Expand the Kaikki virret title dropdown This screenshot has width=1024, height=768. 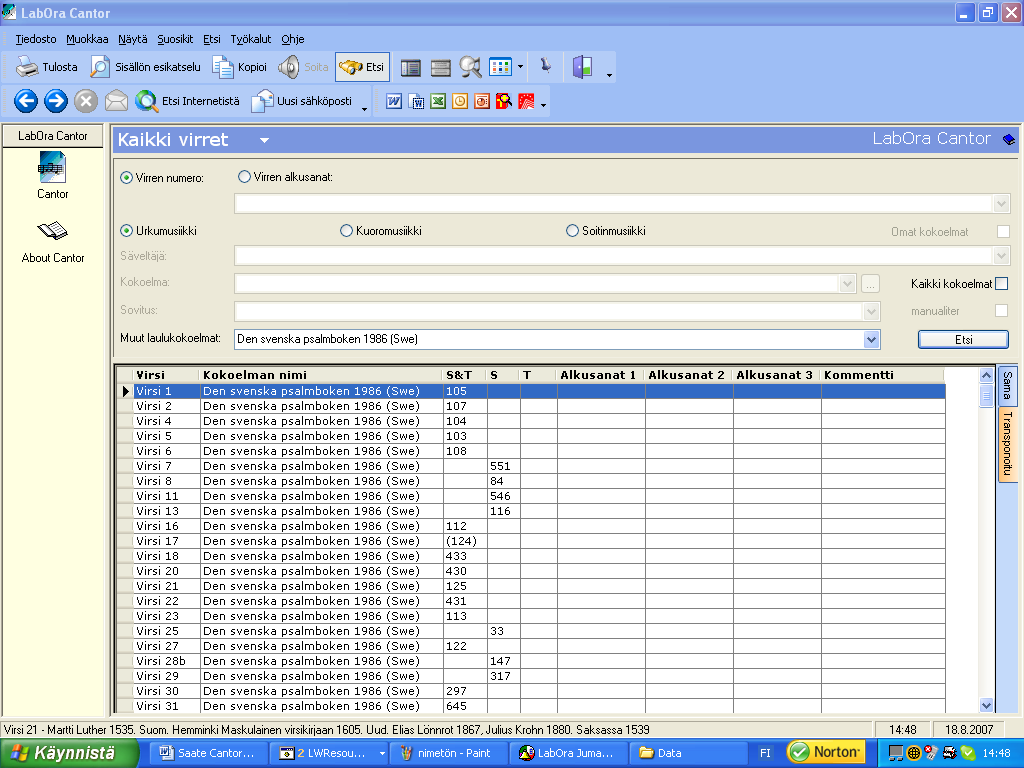pos(264,140)
